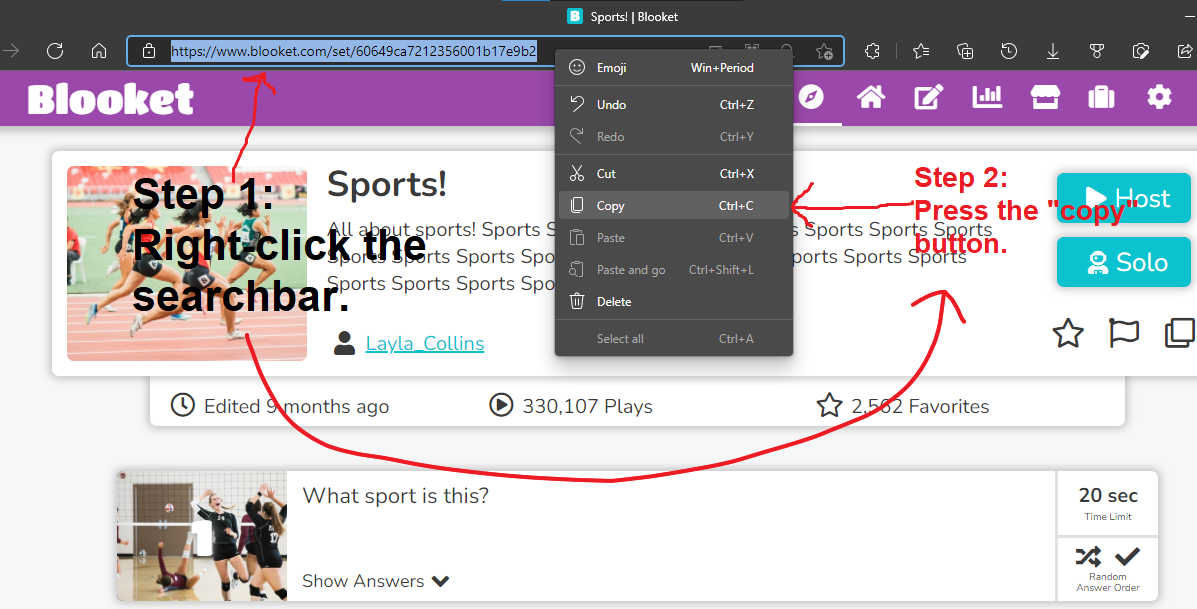This screenshot has height=609, width=1197.
Task: Host the Sports! set
Action: 1124,198
